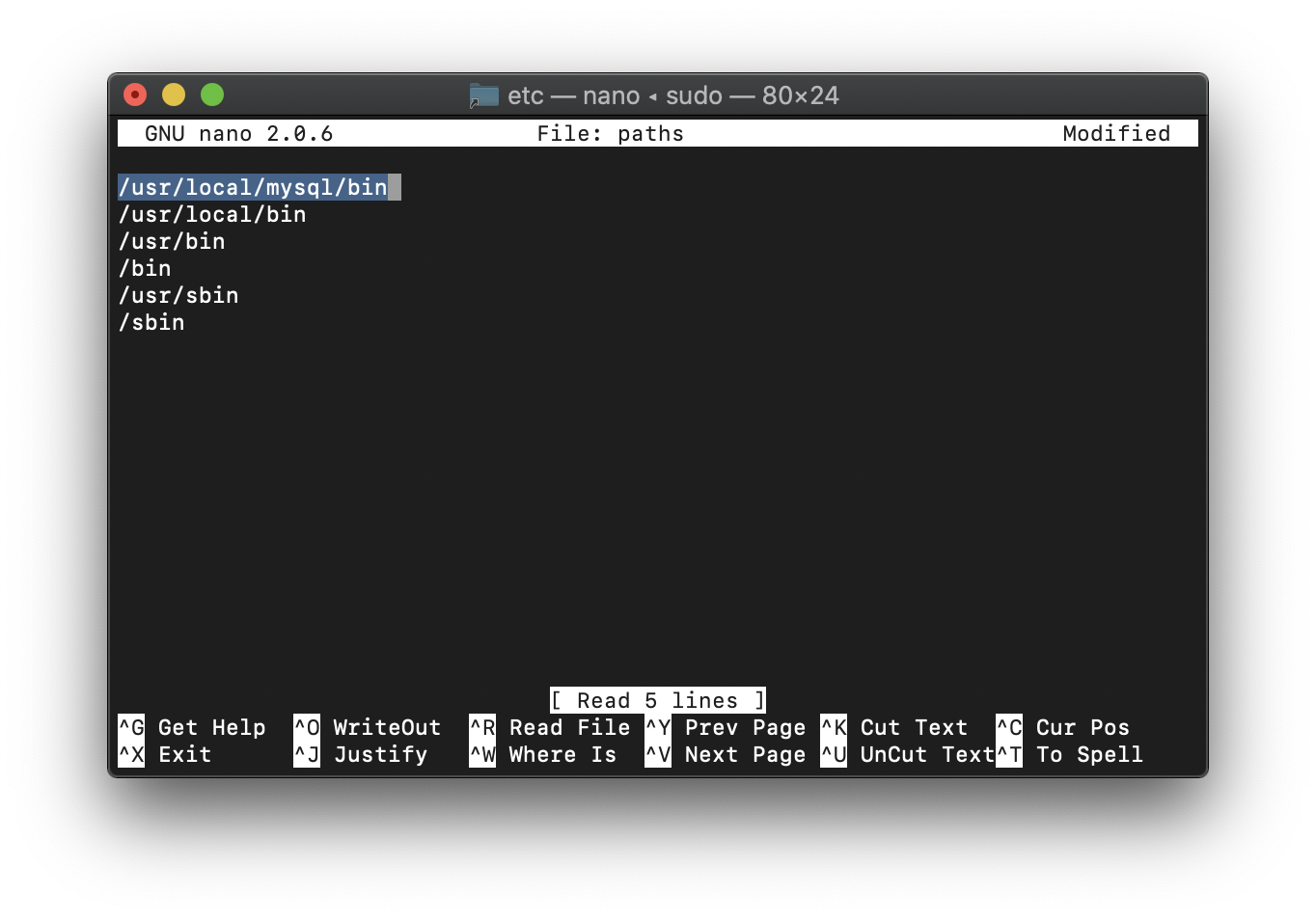Click the '/sbin' line
1316x920 pixels.
pyautogui.click(x=151, y=322)
